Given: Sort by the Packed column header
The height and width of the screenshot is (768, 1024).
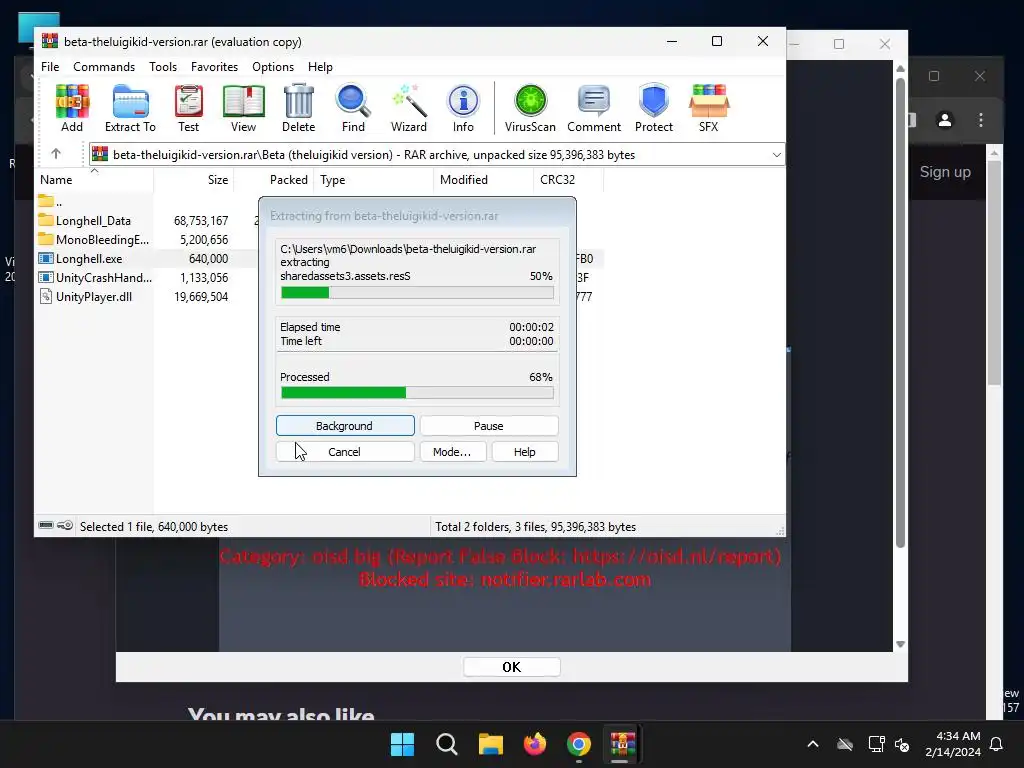Looking at the screenshot, I should pyautogui.click(x=274, y=180).
